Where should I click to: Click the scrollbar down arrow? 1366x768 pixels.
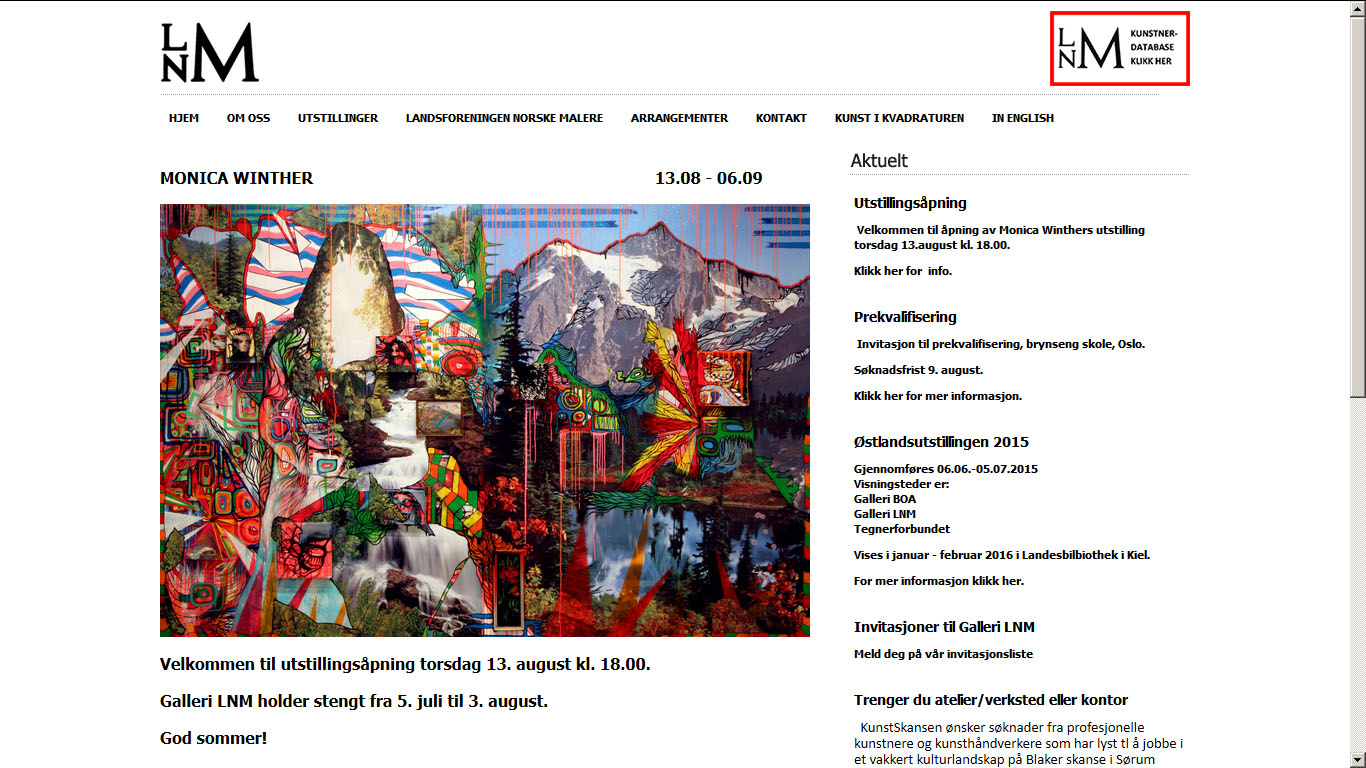coord(1357,760)
